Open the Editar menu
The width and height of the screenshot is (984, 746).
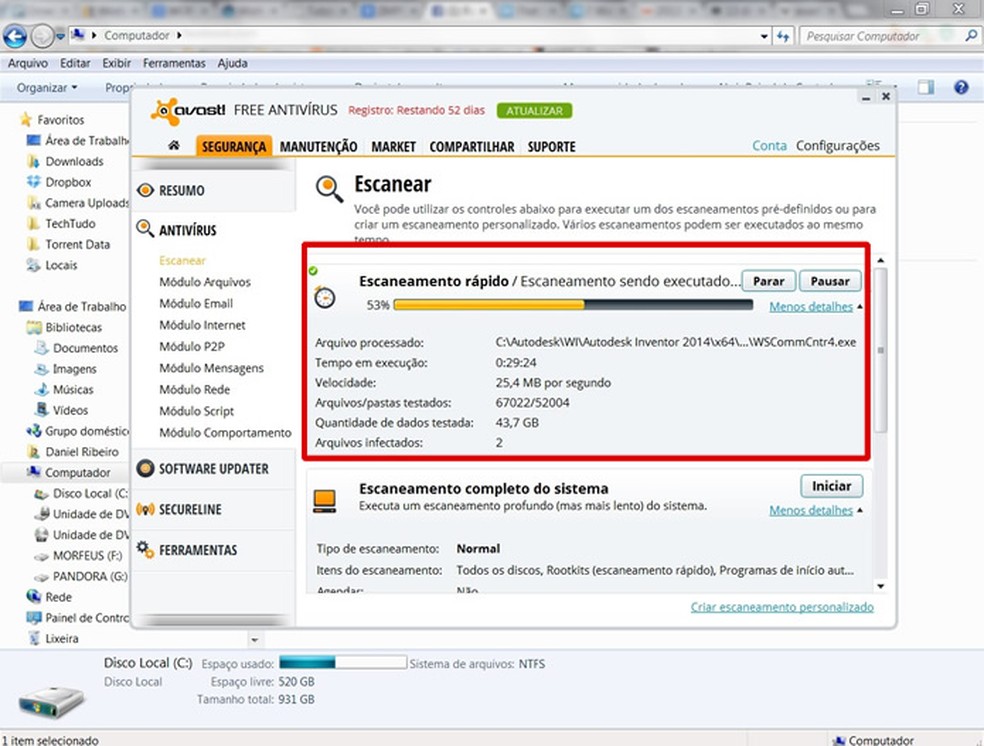(75, 63)
